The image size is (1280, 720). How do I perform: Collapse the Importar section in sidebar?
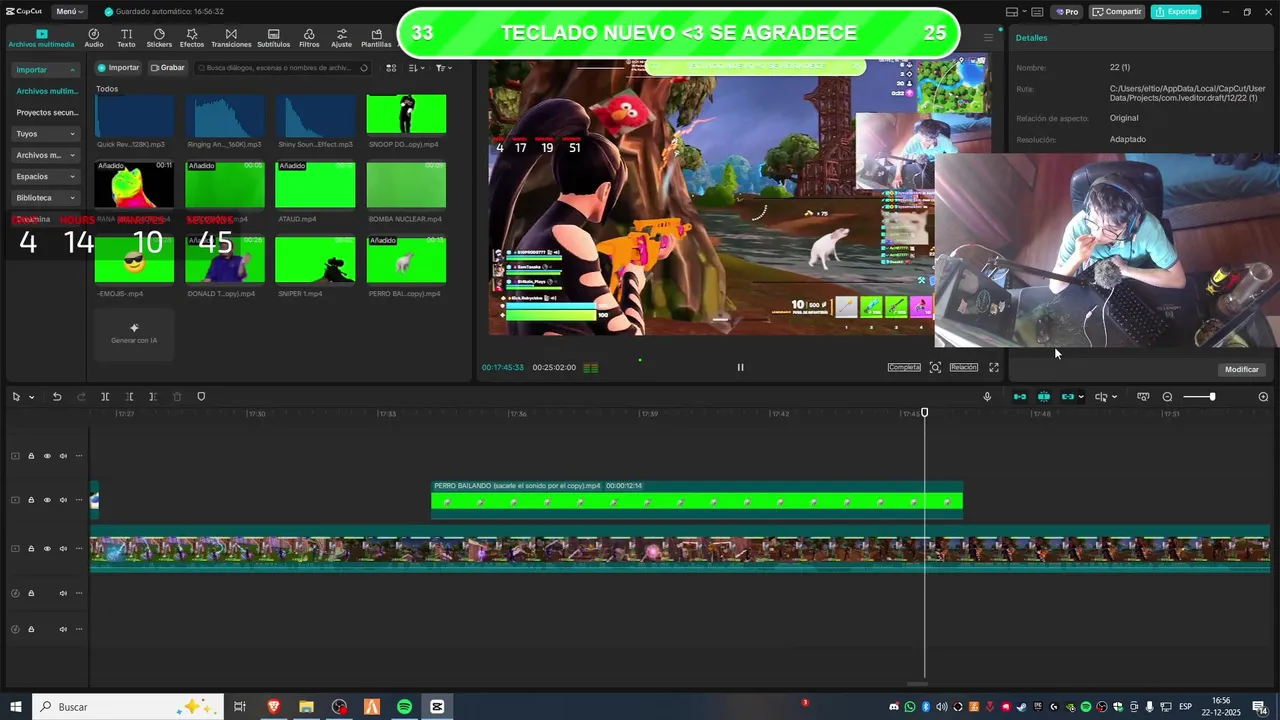coord(44,70)
